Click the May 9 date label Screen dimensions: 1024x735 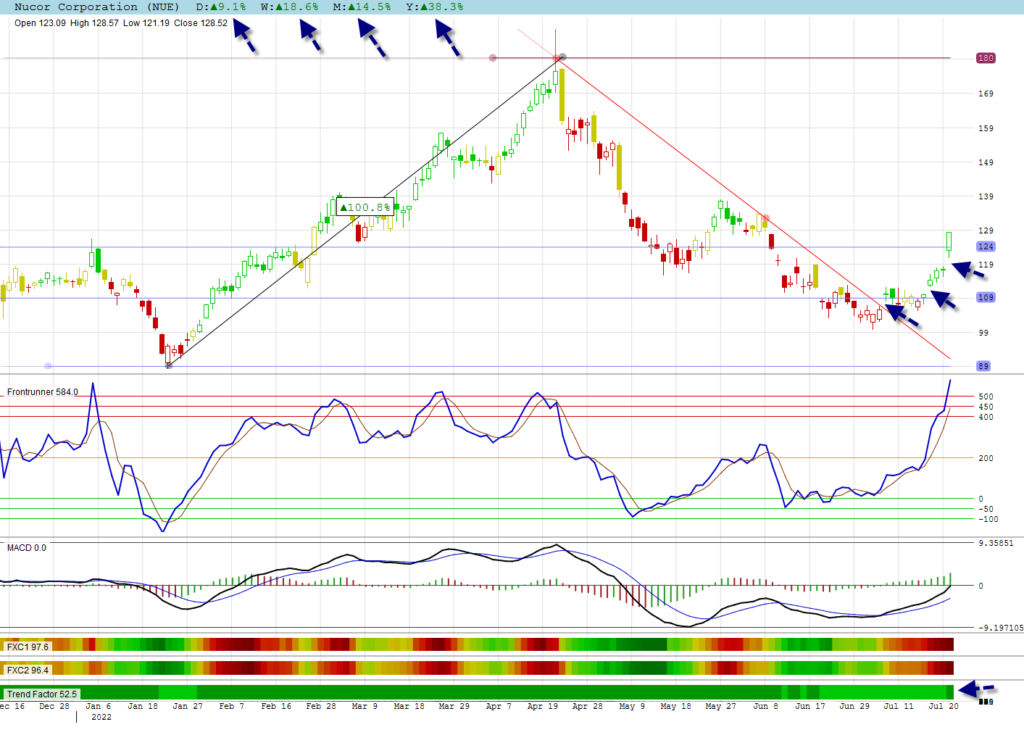pyautogui.click(x=632, y=706)
